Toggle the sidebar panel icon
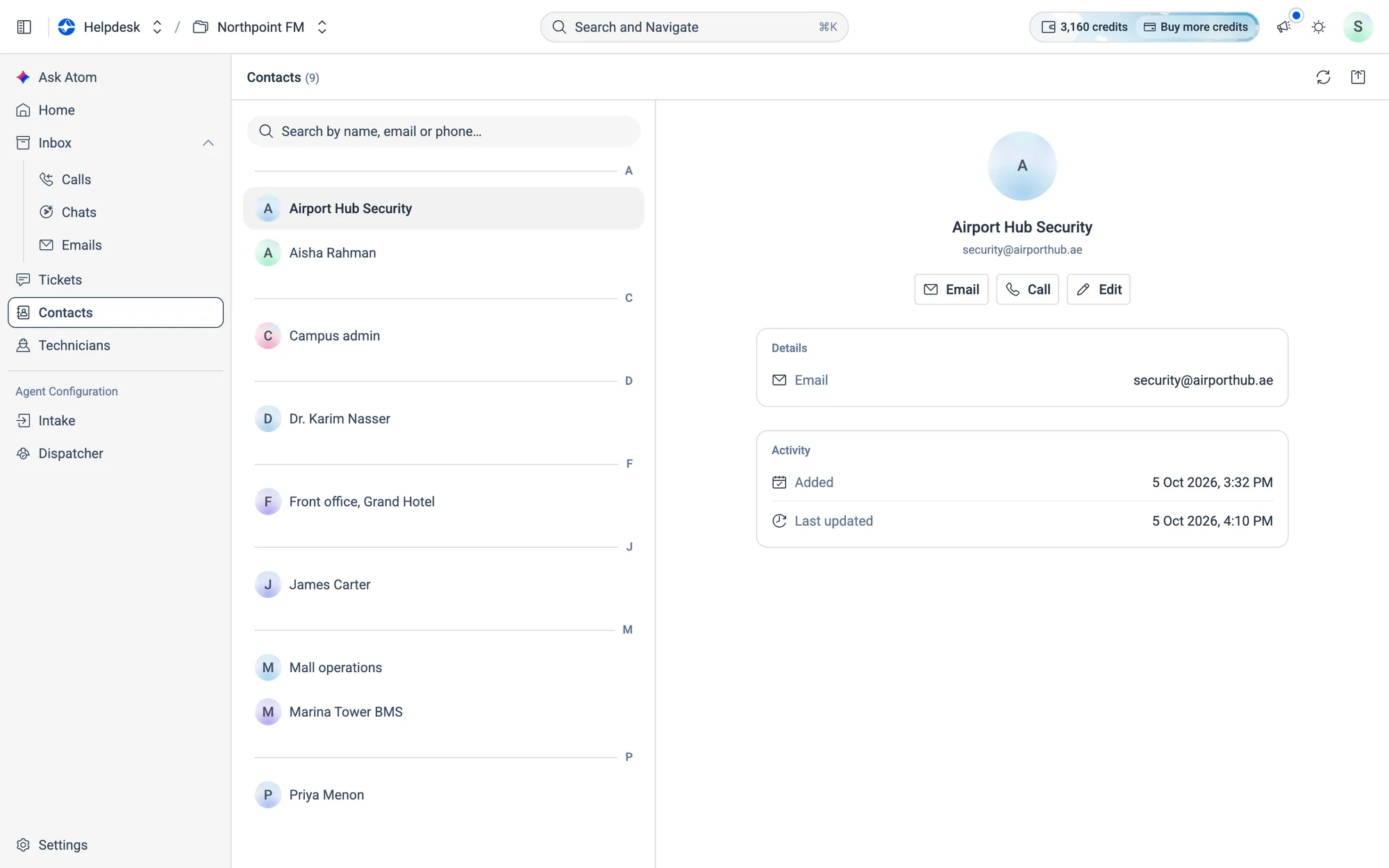Image resolution: width=1389 pixels, height=868 pixels. click(x=24, y=27)
